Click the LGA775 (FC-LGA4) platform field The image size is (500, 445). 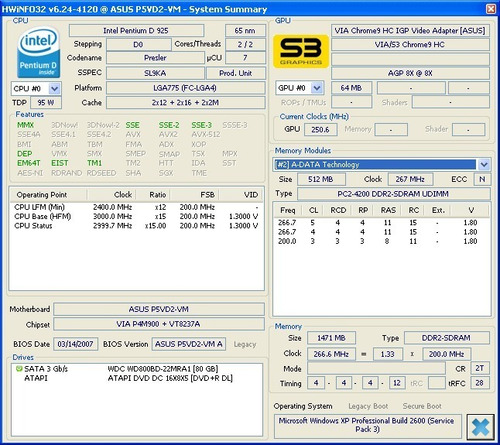click(186, 88)
